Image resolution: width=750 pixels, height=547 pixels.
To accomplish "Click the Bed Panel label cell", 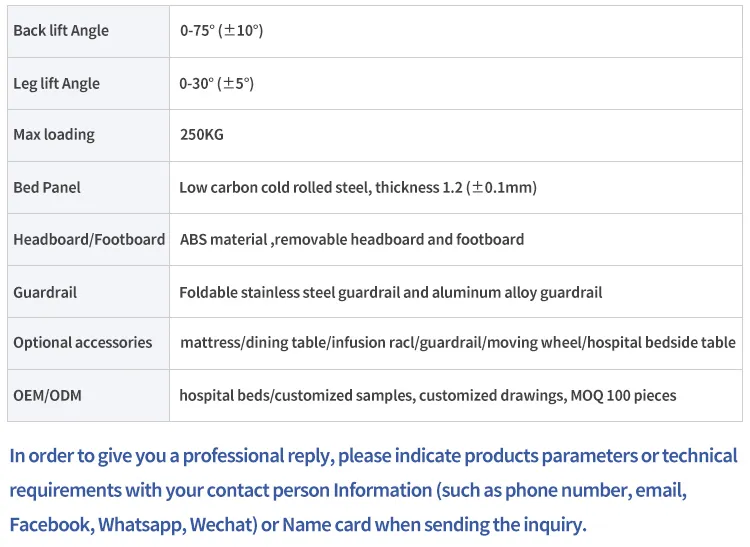I will pyautogui.click(x=88, y=187).
